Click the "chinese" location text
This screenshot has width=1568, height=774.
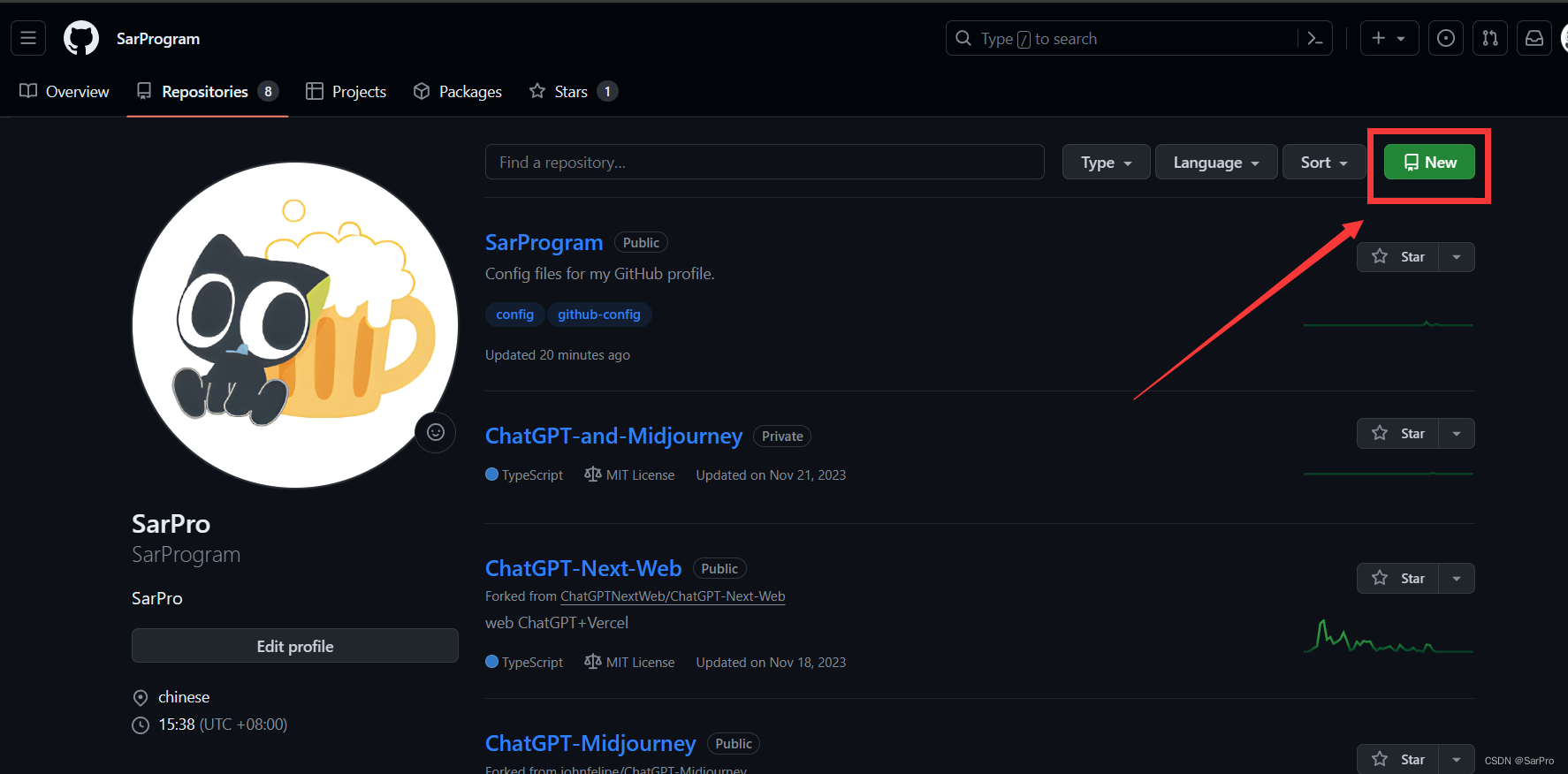point(184,697)
